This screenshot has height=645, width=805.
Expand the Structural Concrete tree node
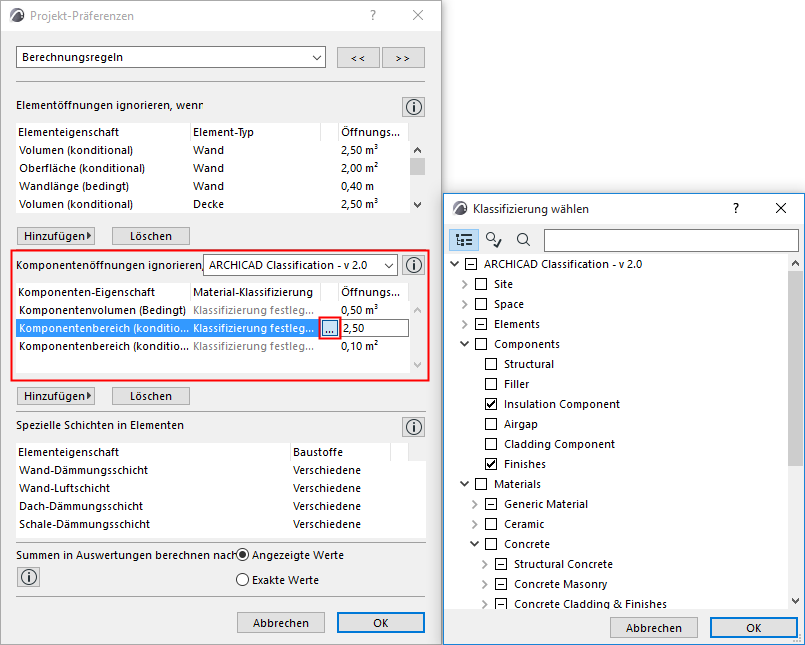(x=485, y=564)
